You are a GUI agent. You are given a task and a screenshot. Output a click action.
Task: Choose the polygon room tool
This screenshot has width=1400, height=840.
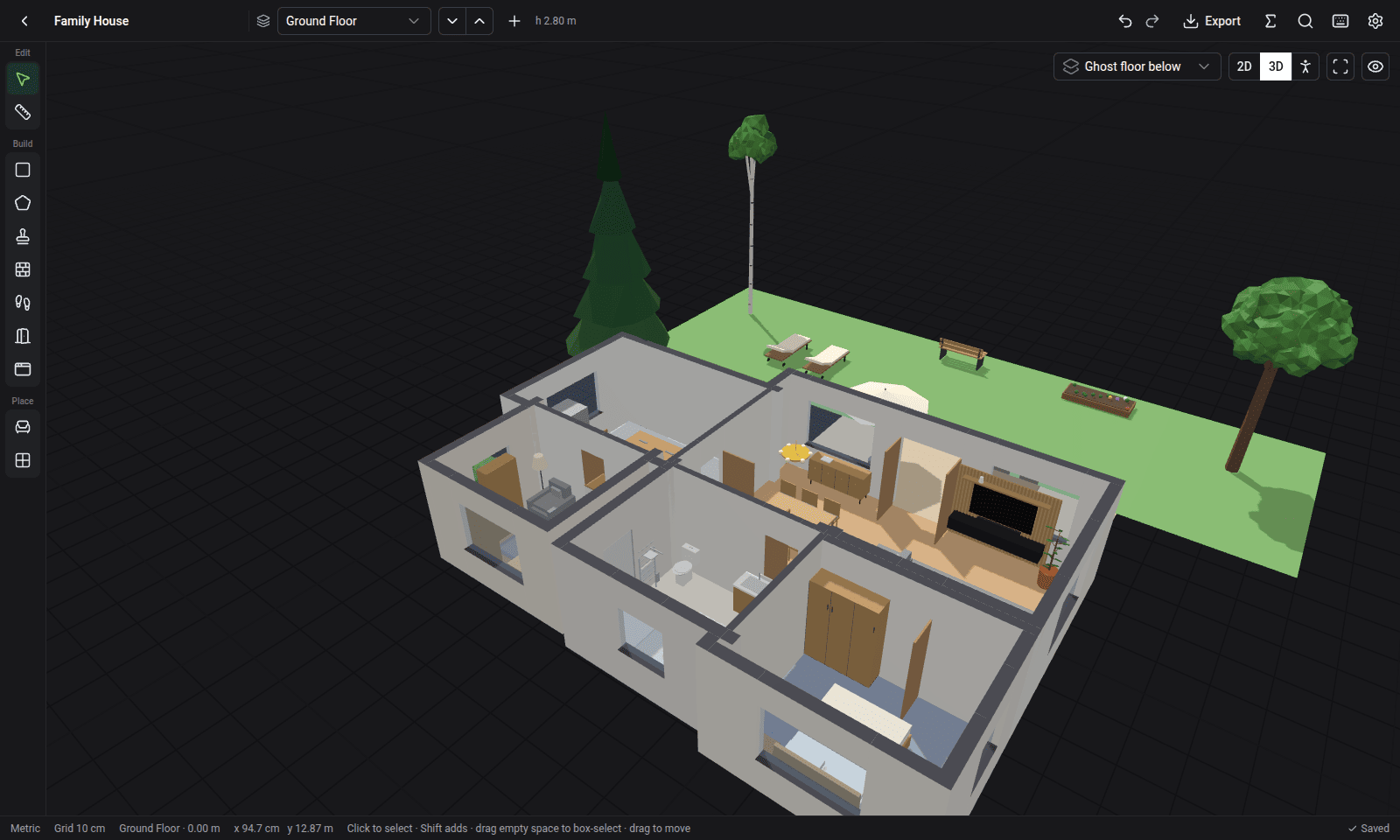tap(23, 203)
